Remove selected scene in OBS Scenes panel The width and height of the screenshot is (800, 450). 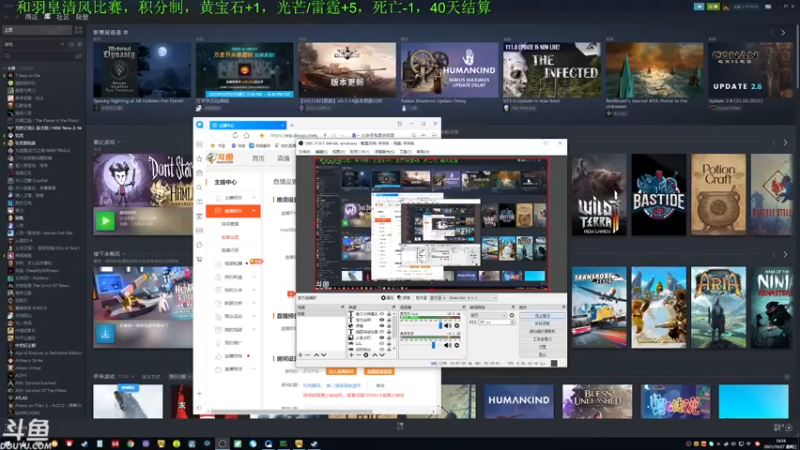pyautogui.click(x=307, y=355)
